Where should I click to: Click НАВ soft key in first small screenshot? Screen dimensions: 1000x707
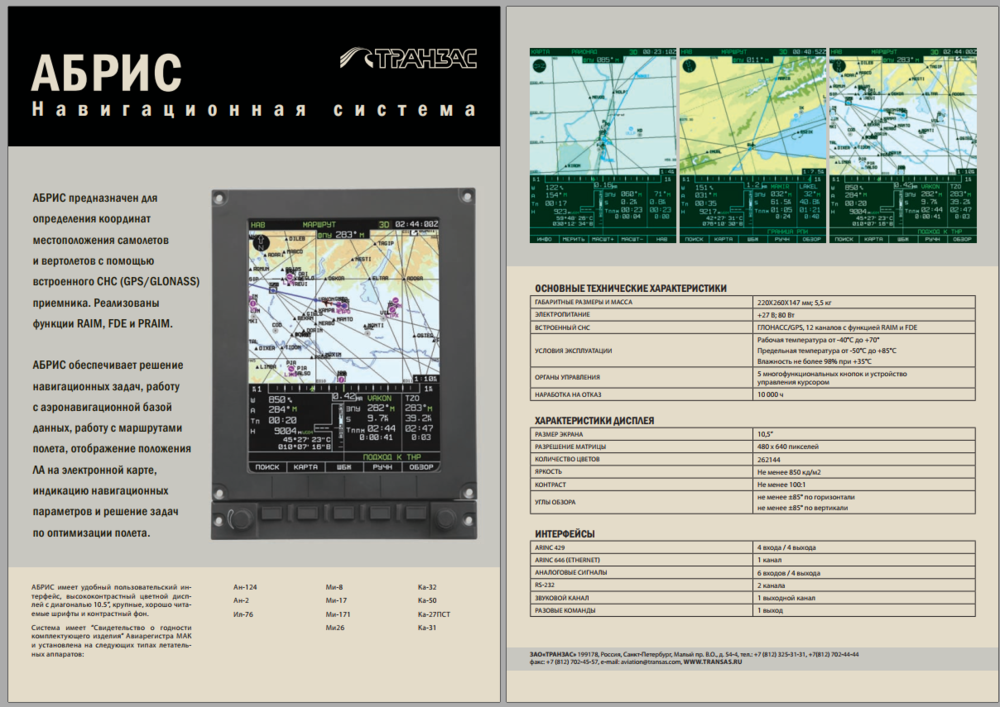point(661,239)
